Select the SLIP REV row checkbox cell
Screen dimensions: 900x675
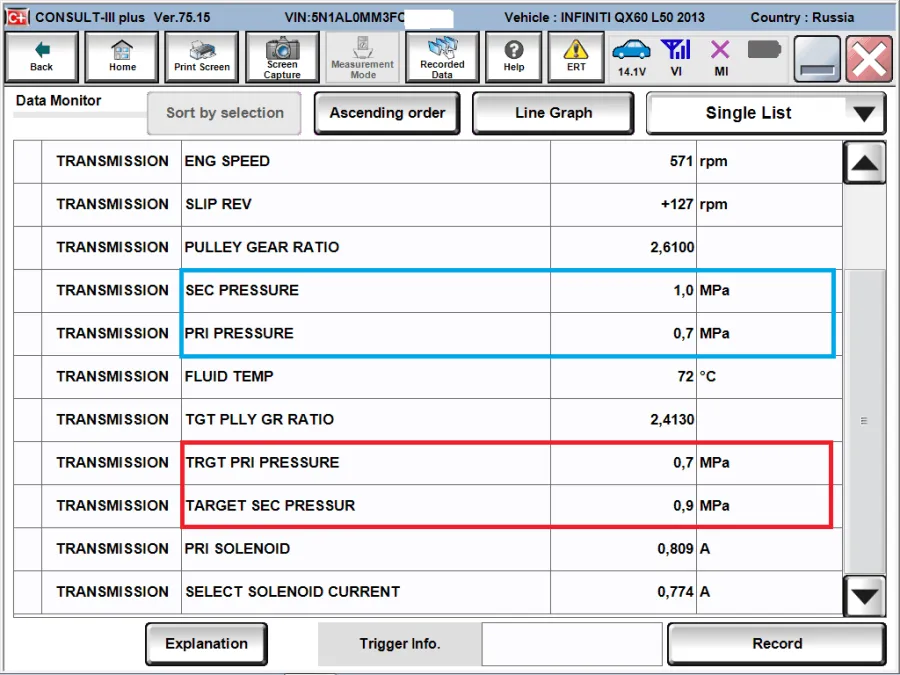(28, 205)
